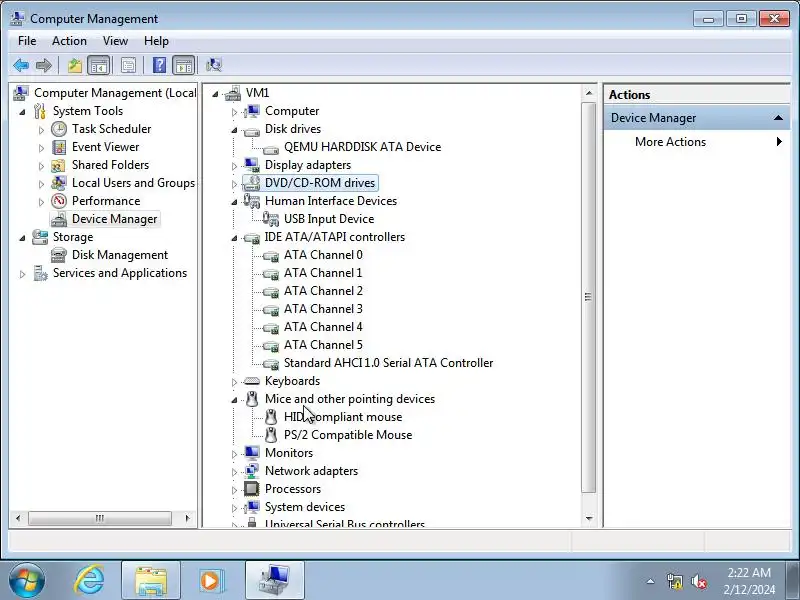Click the Event Viewer icon

pos(59,147)
